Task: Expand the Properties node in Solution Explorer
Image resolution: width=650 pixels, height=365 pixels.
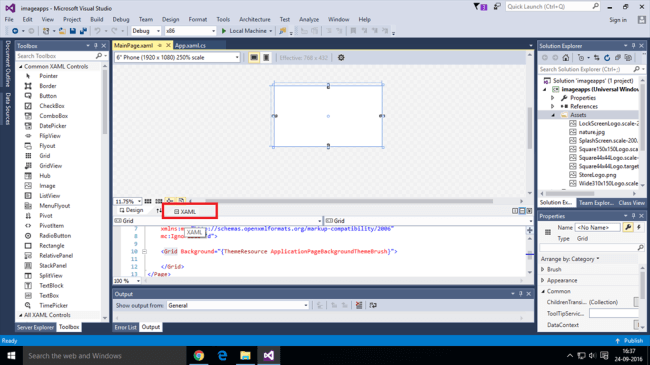Action: pos(553,98)
